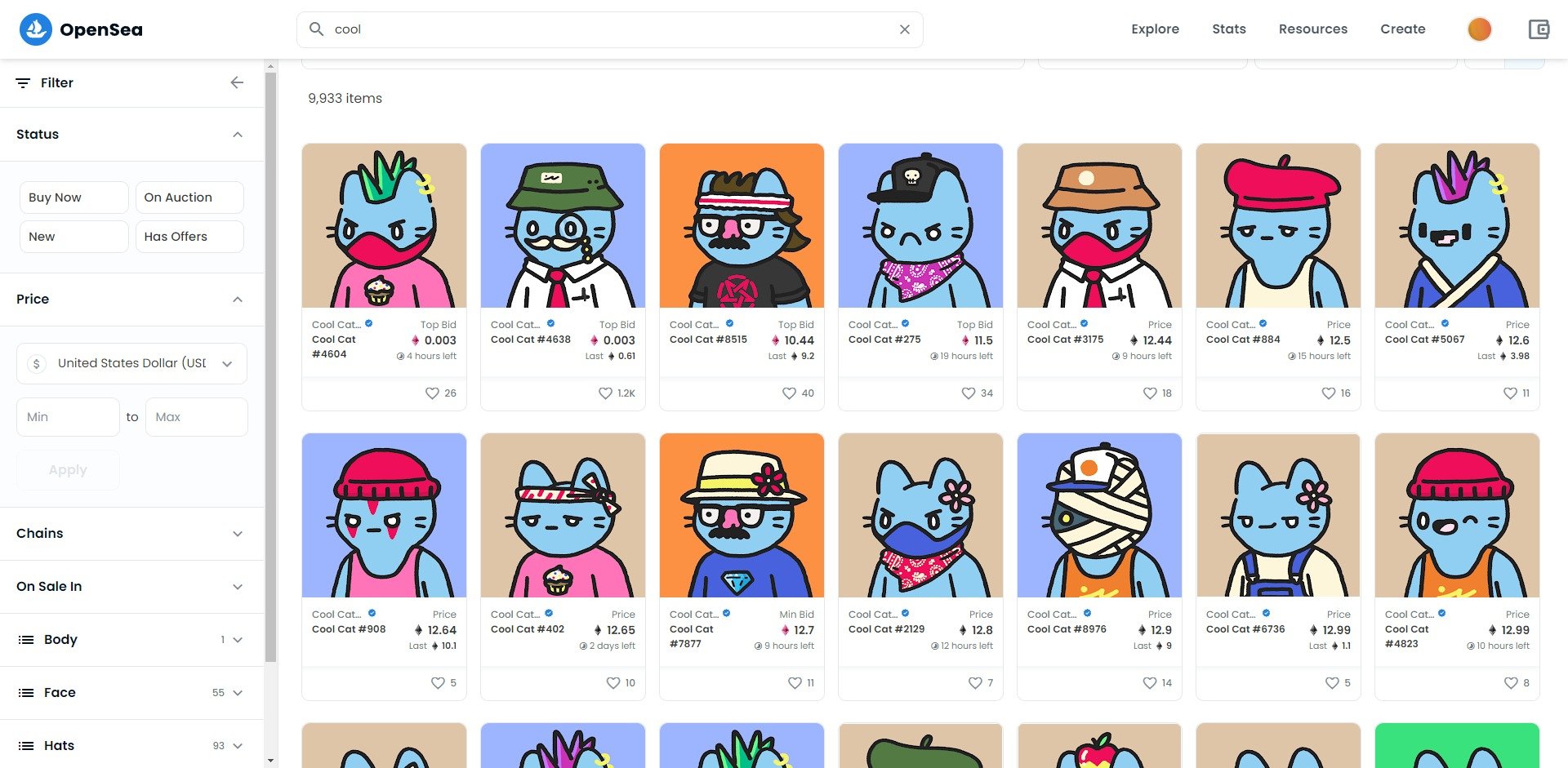Favorite Cool Cat #7877 heart icon
The height and width of the screenshot is (768, 1568).
tap(795, 683)
